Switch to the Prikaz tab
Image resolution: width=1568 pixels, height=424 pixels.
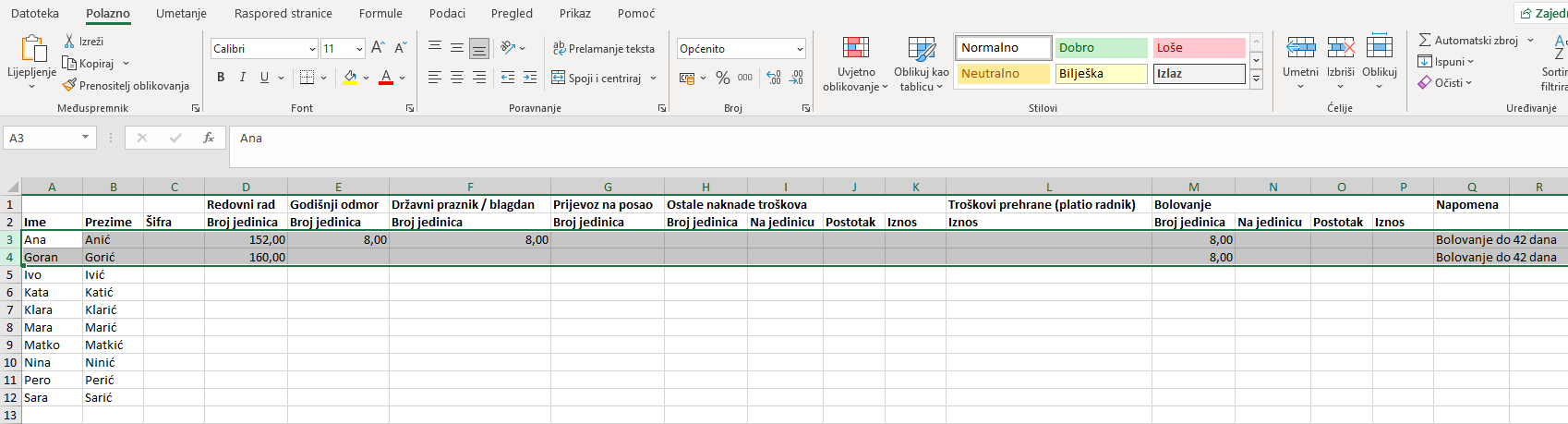coord(575,13)
